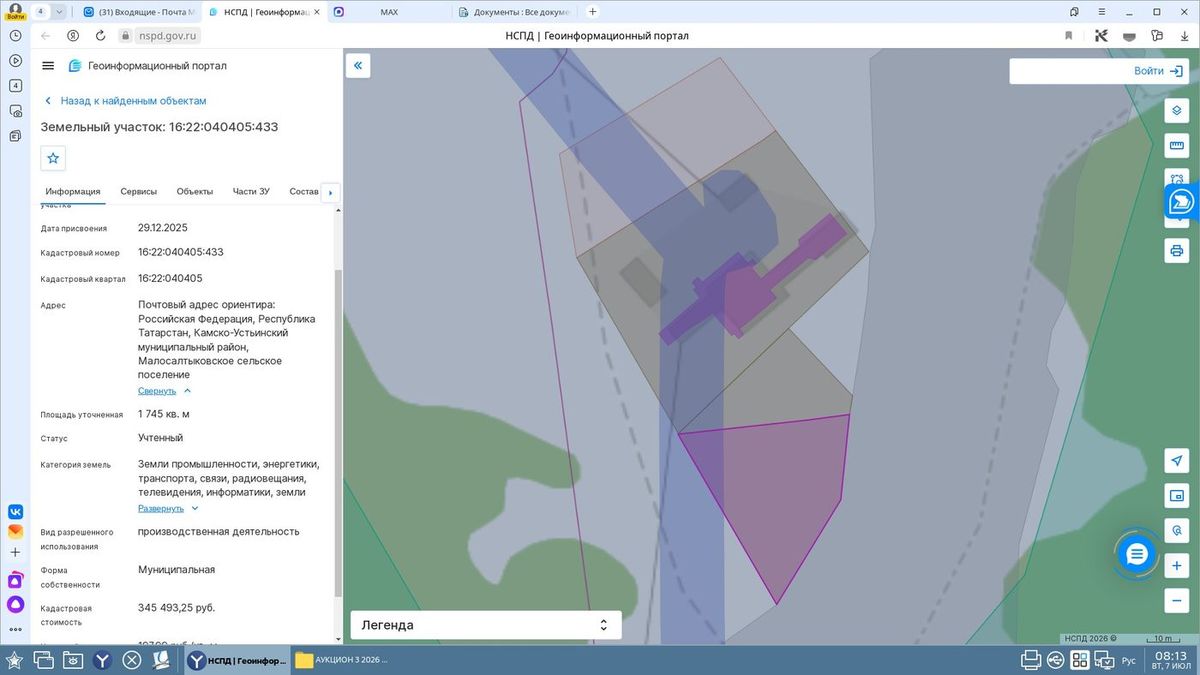
Task: Open the hamburger menu of Геоинформационный портал
Action: pyautogui.click(x=48, y=66)
